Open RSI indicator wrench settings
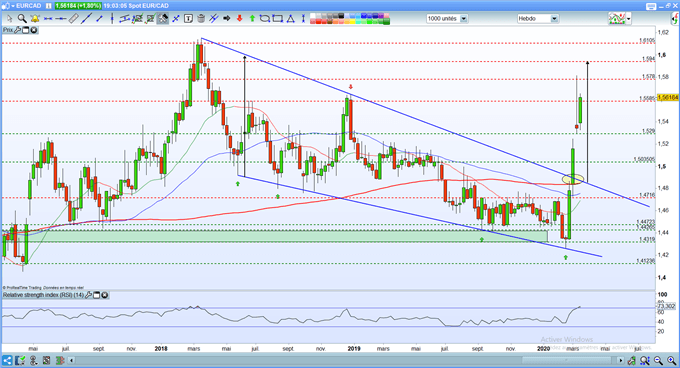The image size is (680, 368). coord(88,295)
